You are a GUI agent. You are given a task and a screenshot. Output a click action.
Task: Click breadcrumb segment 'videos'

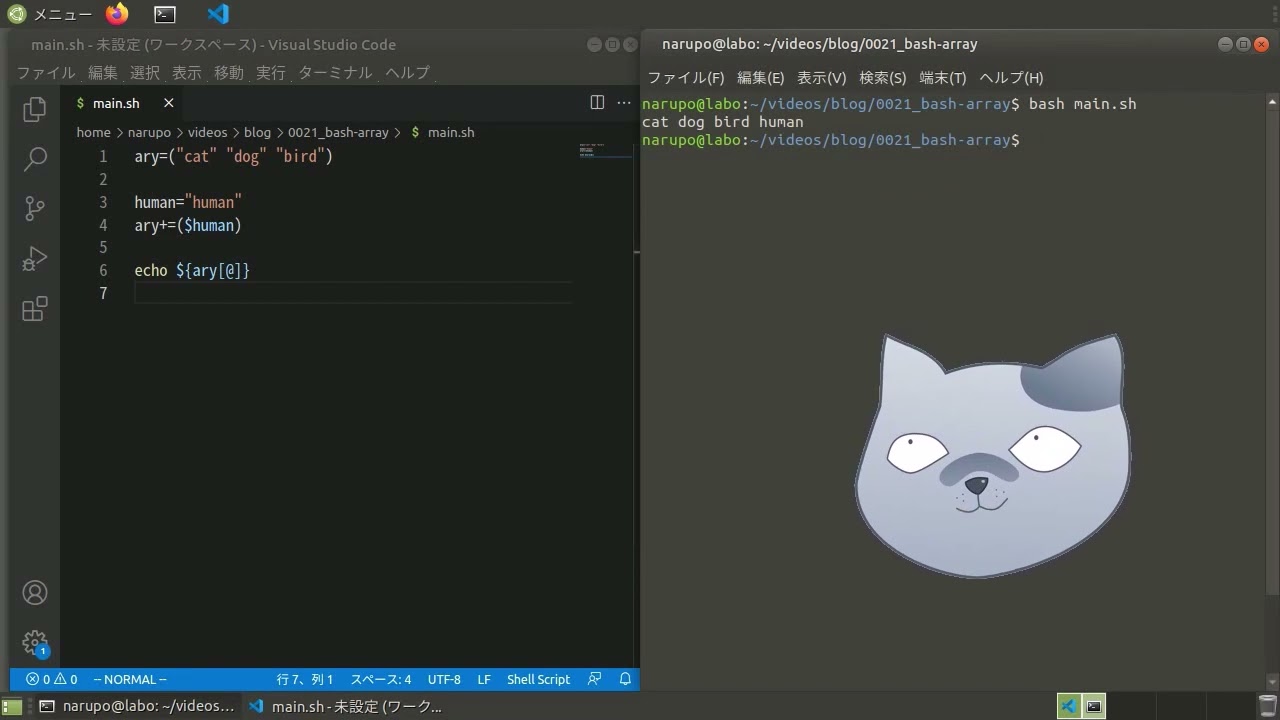coord(208,132)
